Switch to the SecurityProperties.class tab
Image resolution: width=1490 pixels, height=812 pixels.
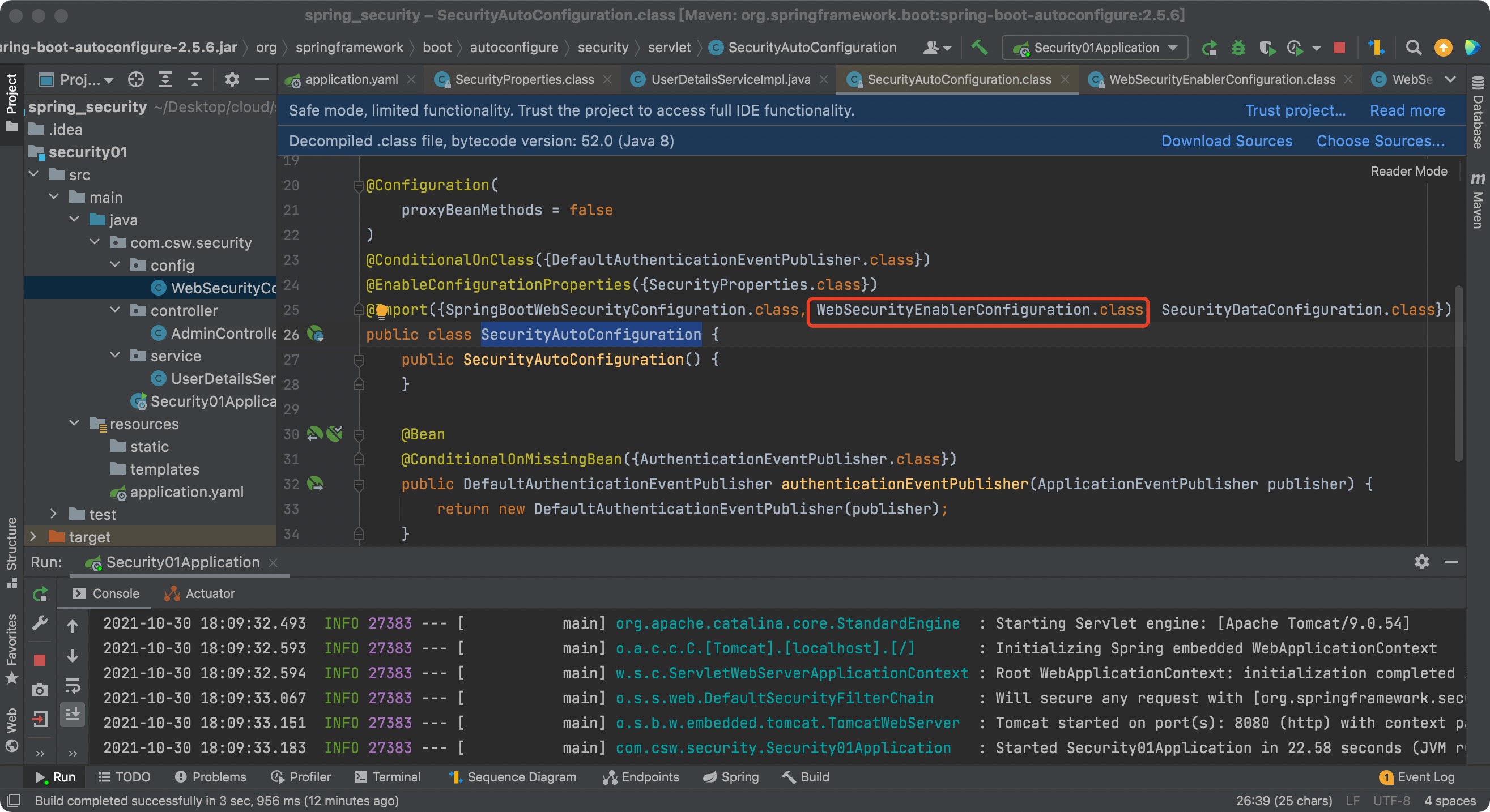pos(523,79)
